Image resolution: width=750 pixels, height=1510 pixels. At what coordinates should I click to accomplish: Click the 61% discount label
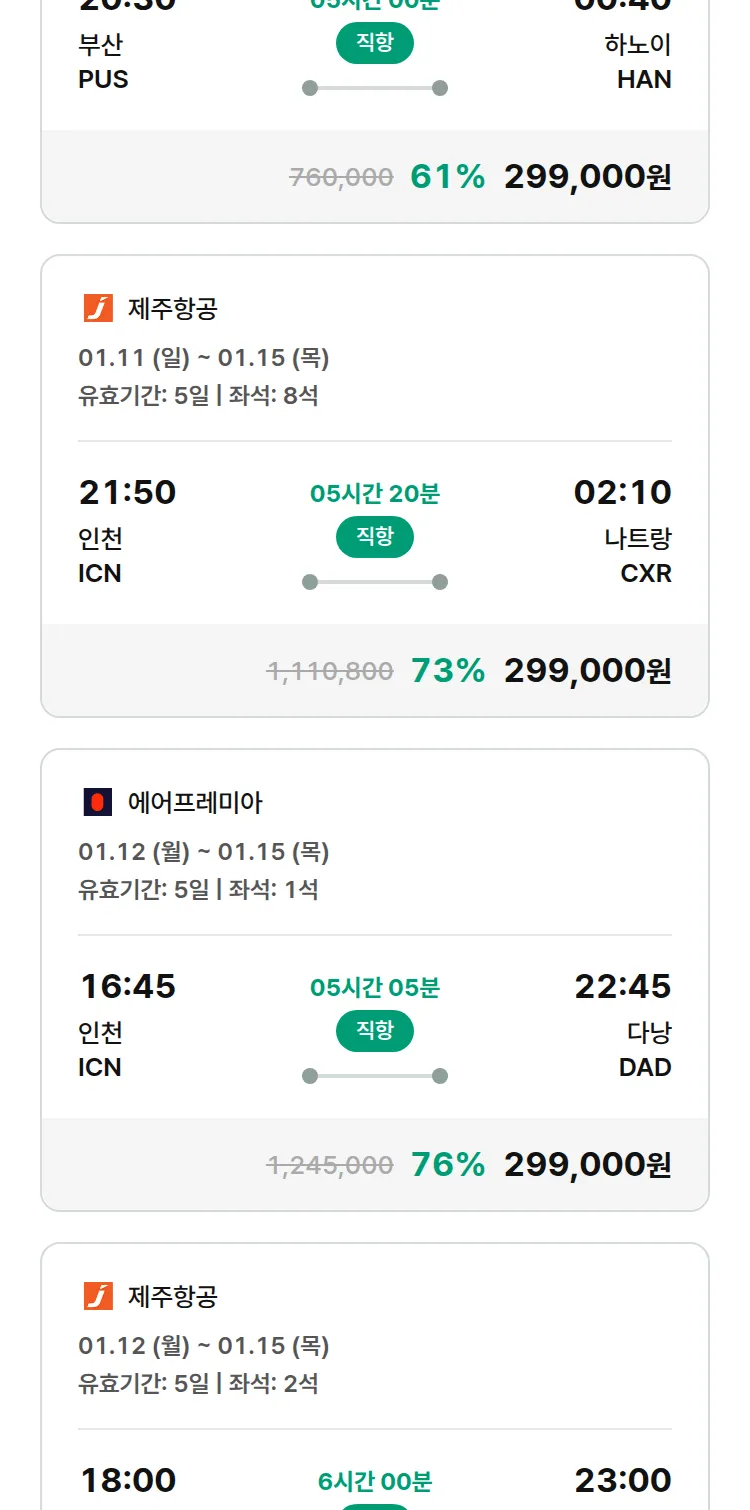pyautogui.click(x=447, y=177)
